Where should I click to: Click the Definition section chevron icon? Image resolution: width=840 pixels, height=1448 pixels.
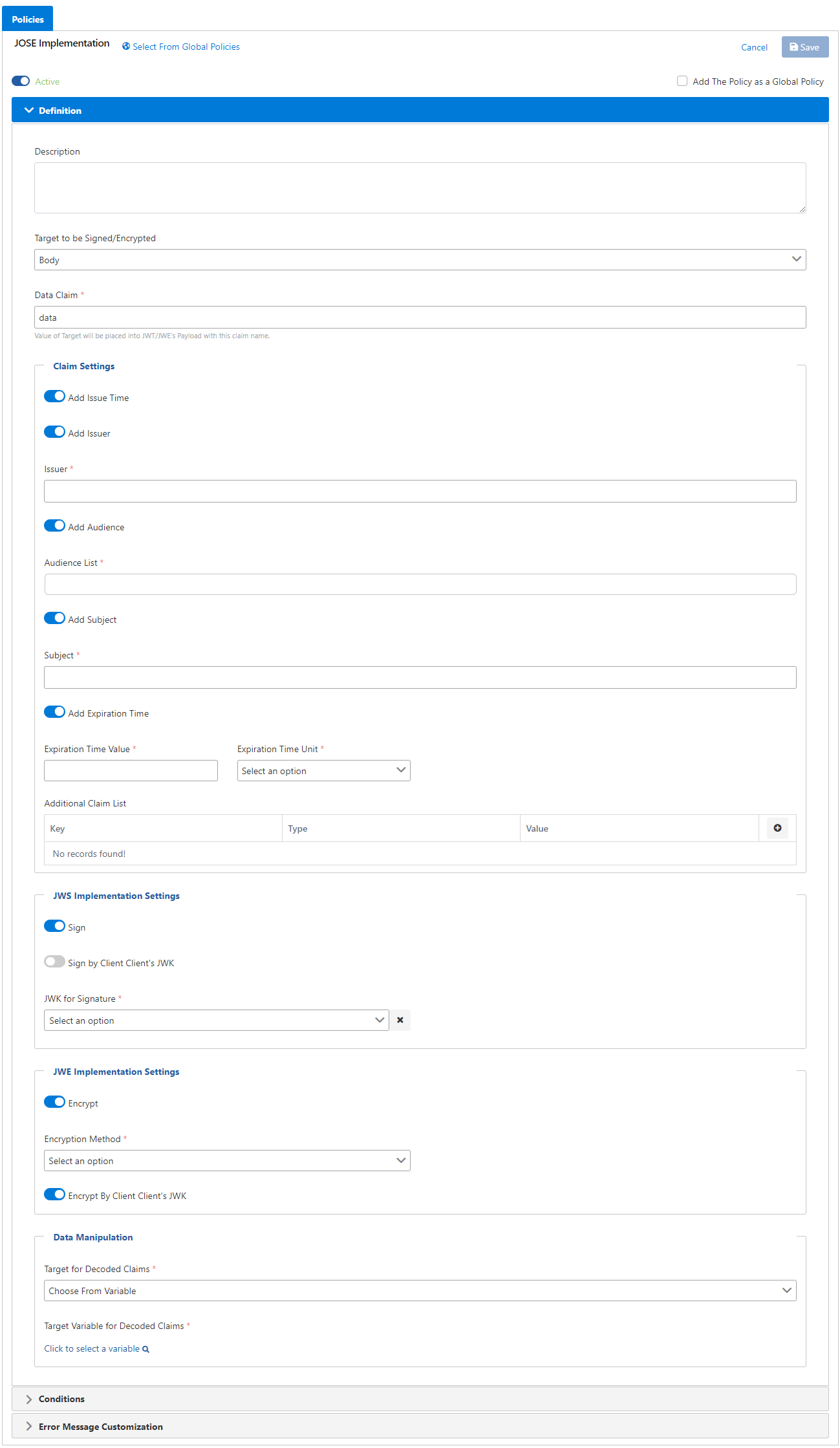[x=28, y=111]
